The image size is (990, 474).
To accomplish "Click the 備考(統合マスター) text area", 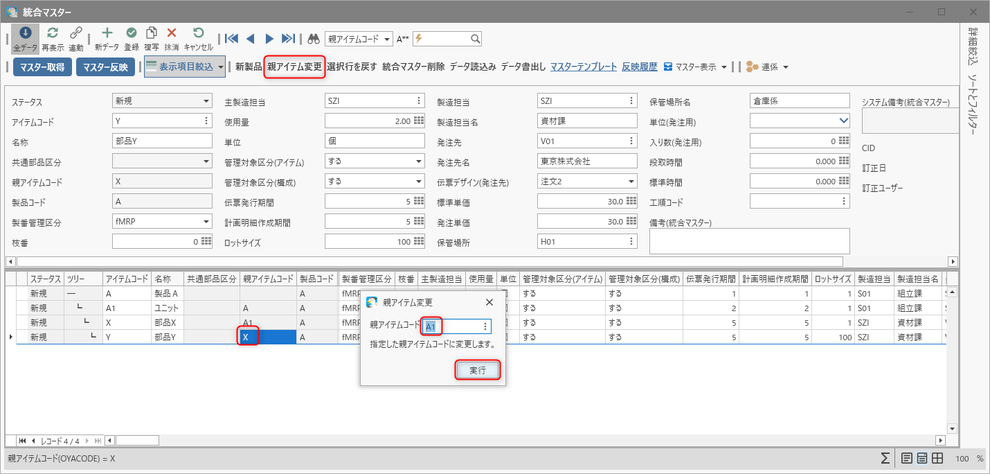I will coord(749,241).
